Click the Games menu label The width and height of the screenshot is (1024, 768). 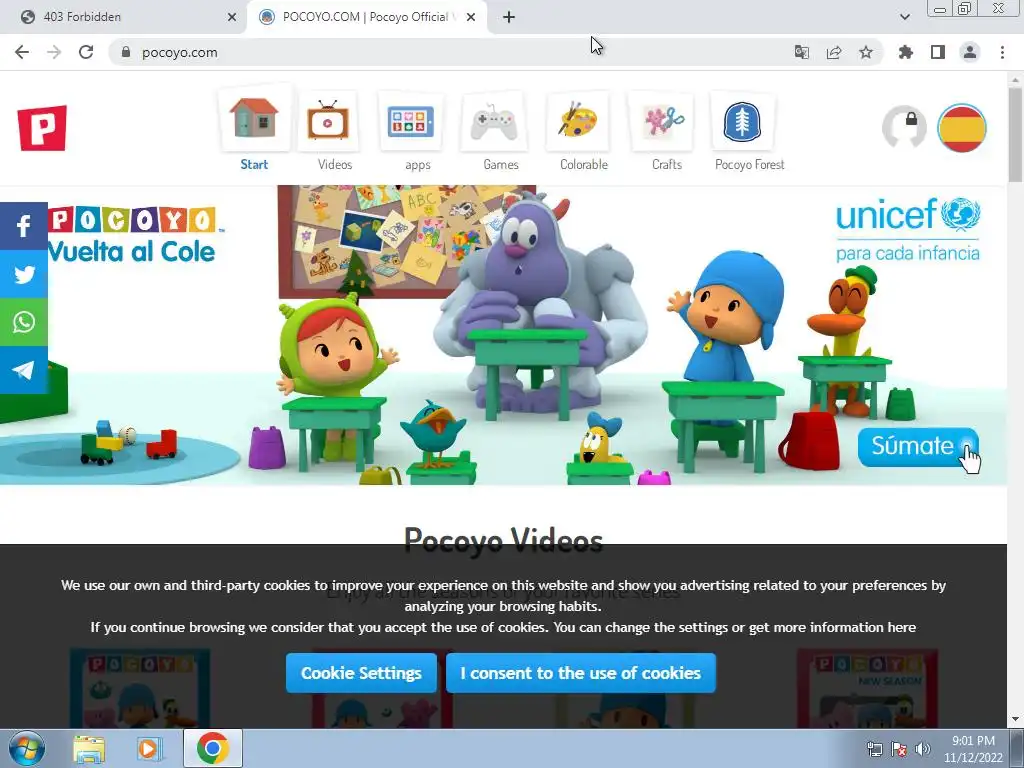pyautogui.click(x=501, y=165)
